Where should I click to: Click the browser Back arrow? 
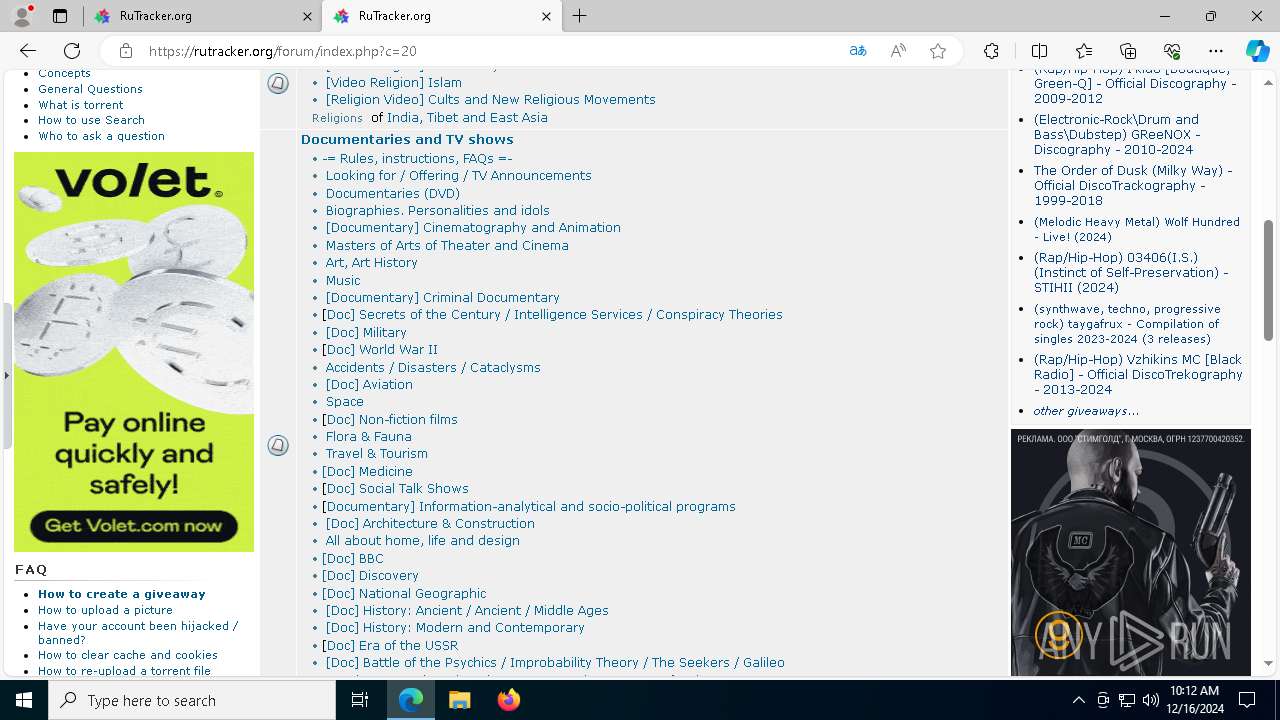pos(28,51)
